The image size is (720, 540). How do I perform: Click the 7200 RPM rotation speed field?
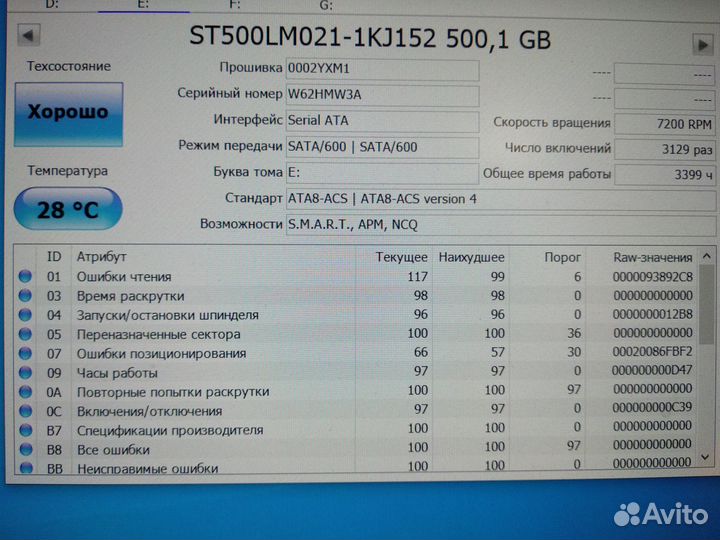(x=664, y=124)
